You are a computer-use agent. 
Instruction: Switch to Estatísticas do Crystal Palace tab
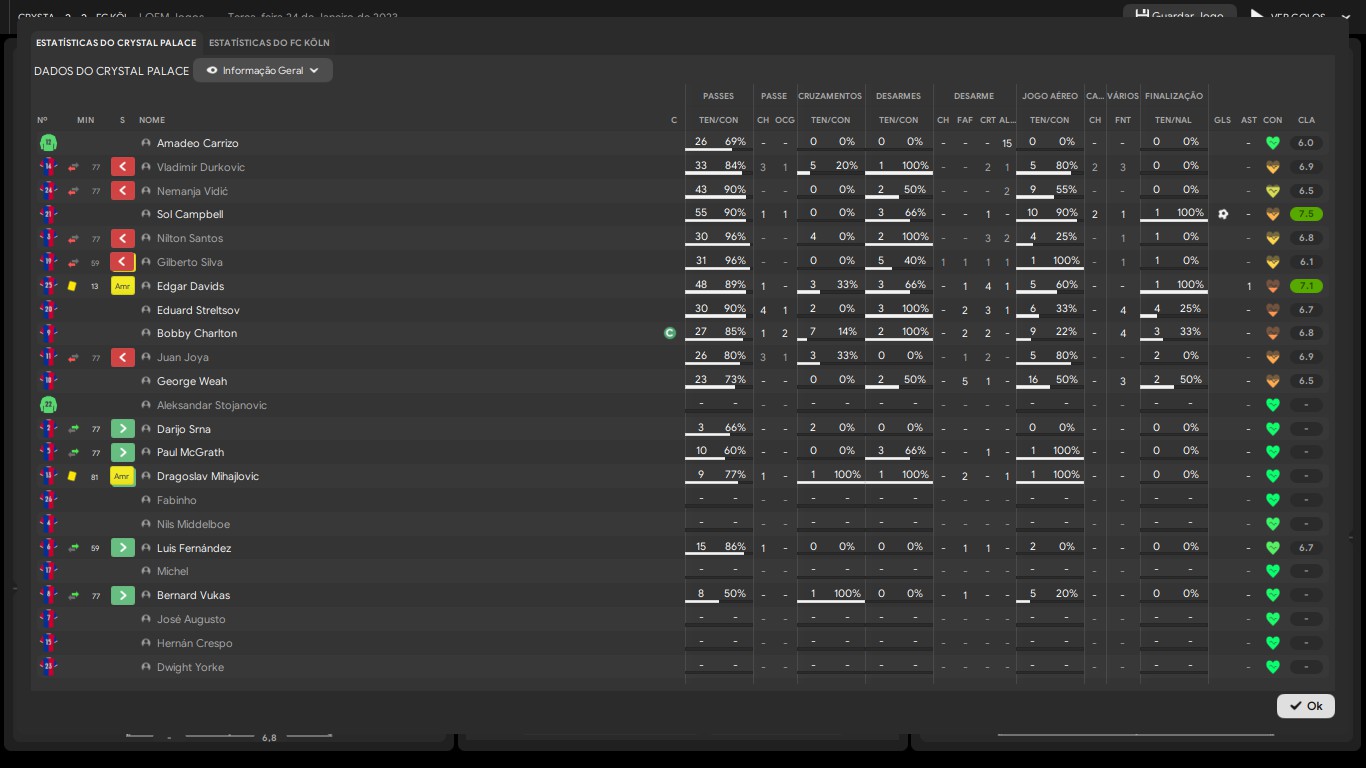pos(115,43)
